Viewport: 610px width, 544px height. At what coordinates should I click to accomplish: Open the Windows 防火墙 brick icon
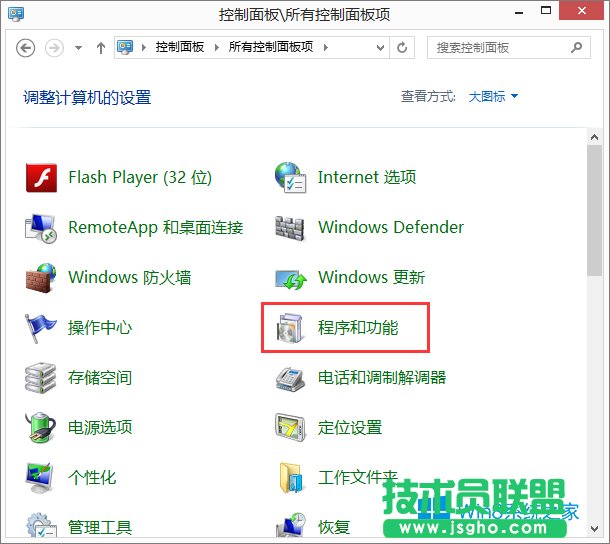pyautogui.click(x=41, y=278)
